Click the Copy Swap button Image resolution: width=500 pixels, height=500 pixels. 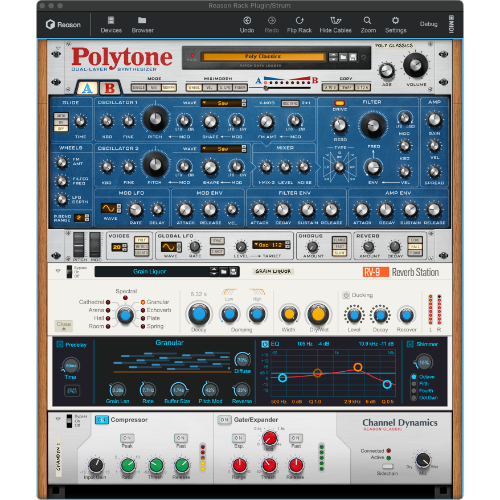(x=346, y=88)
